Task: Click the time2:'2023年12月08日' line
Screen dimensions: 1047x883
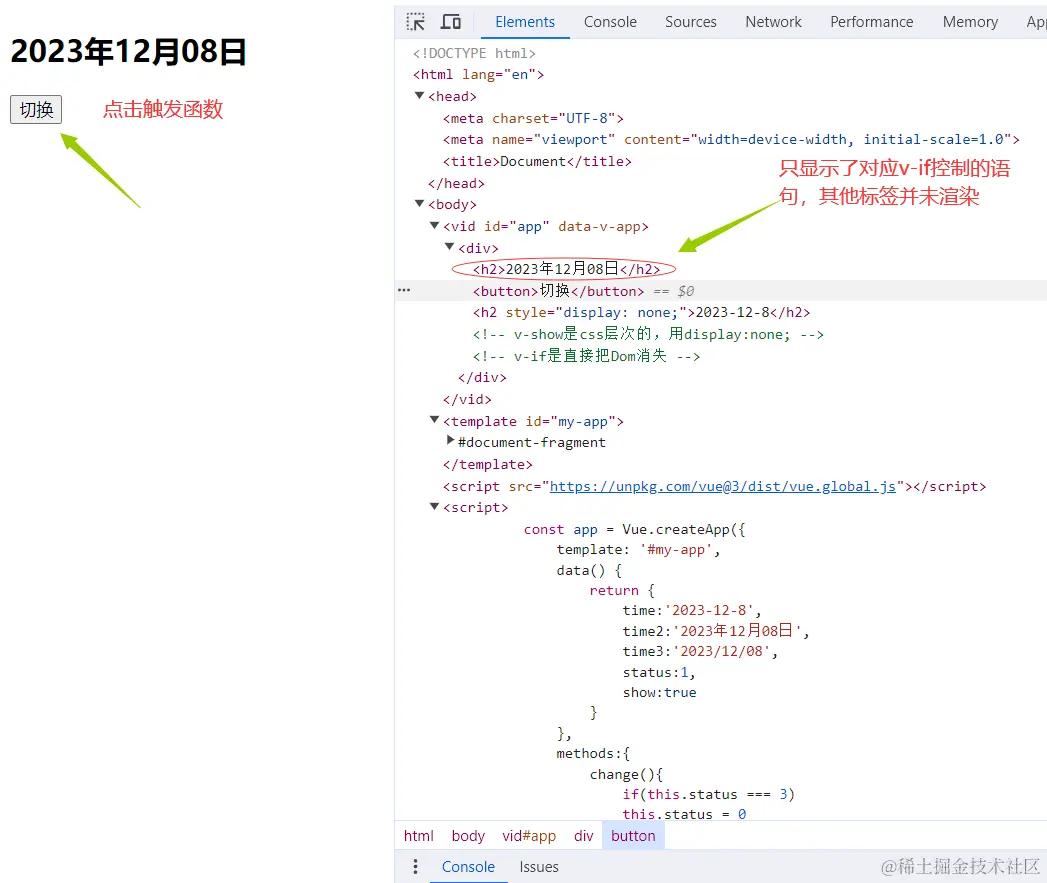Action: pos(716,631)
